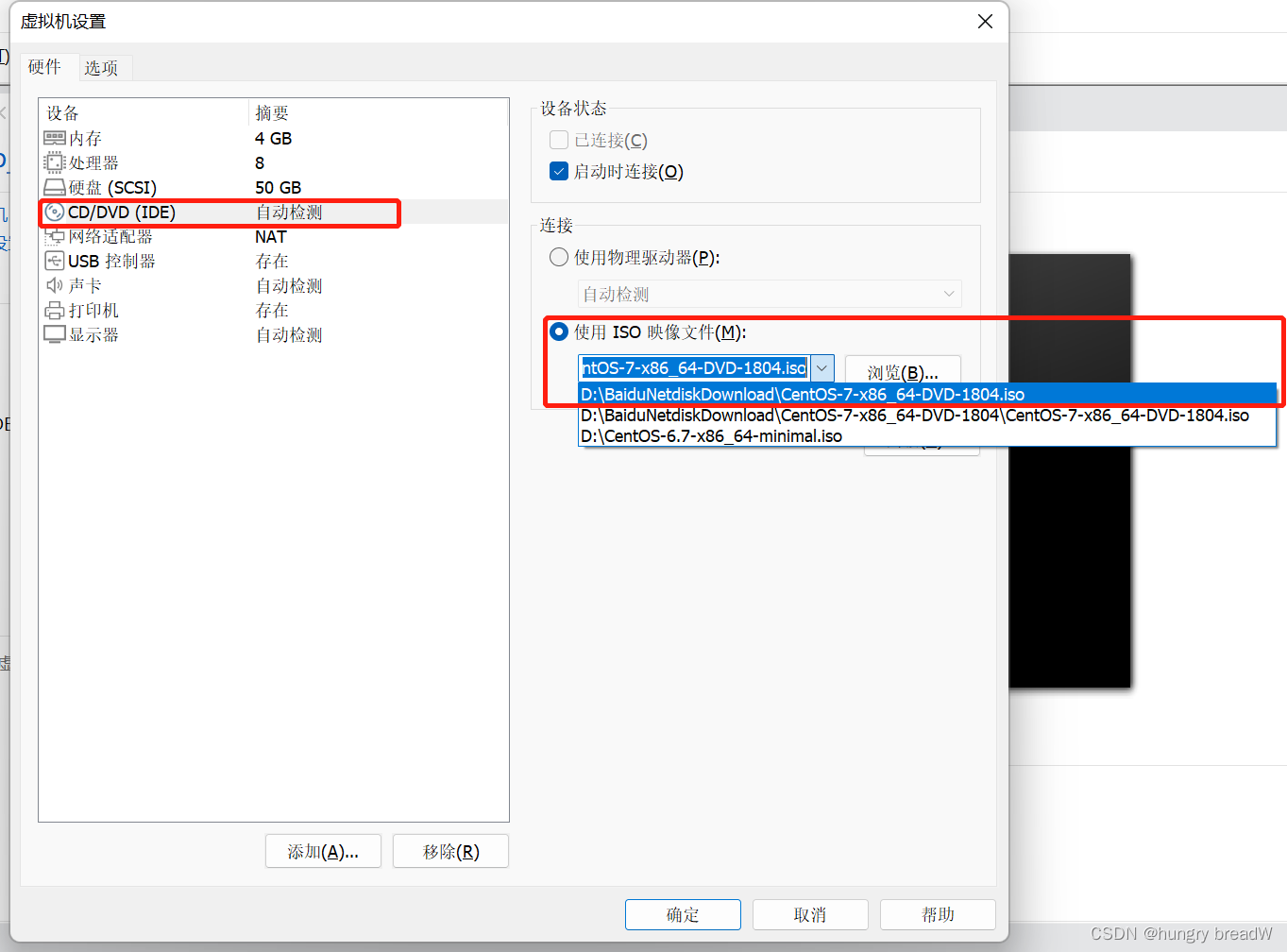Toggle the 已连接(C) connected checkbox
1287x952 pixels.
click(559, 140)
